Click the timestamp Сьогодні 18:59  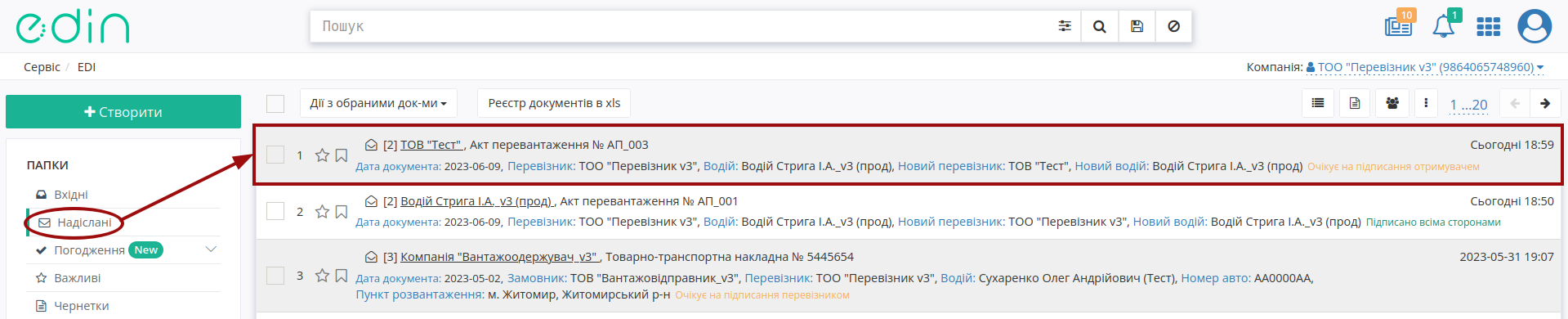pos(1512,145)
